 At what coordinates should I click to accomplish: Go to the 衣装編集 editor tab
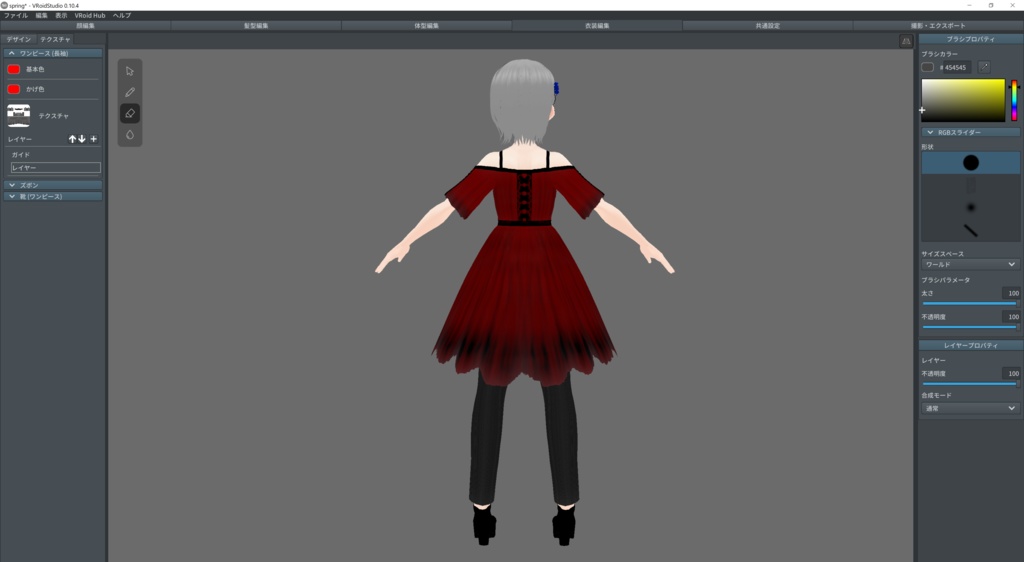pos(597,25)
